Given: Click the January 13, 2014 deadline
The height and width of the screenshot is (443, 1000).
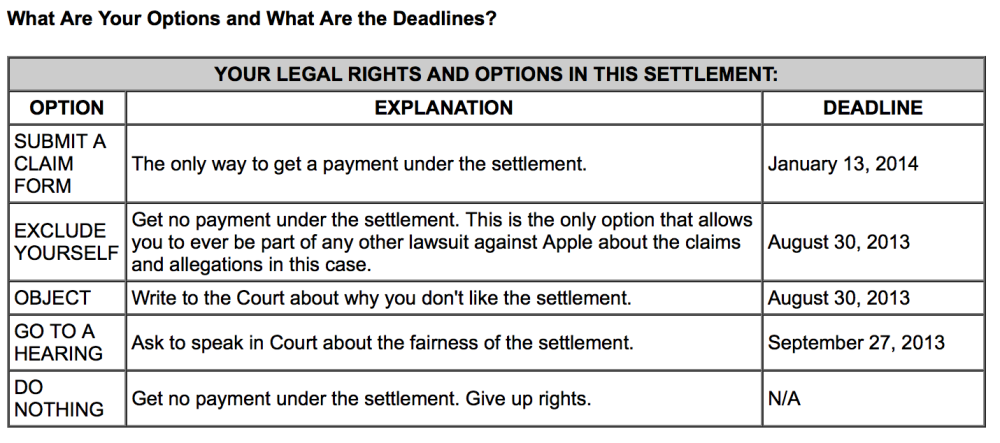Looking at the screenshot, I should (x=842, y=164).
